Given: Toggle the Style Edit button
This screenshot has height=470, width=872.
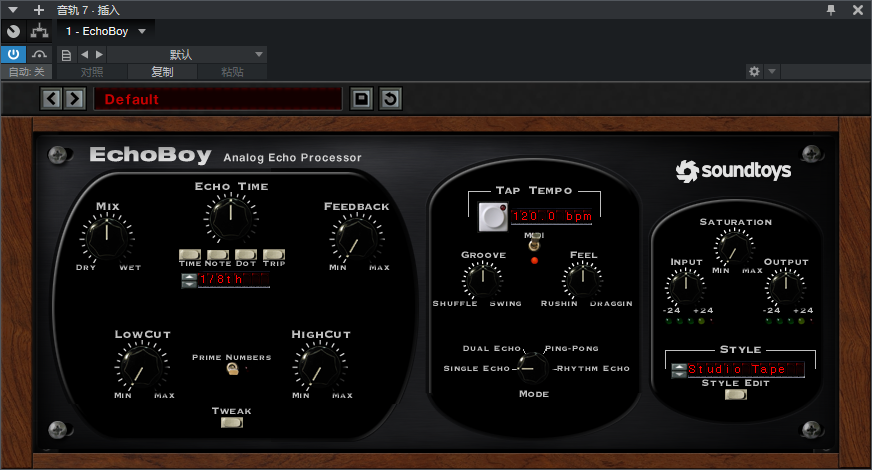Looking at the screenshot, I should click(x=736, y=394).
